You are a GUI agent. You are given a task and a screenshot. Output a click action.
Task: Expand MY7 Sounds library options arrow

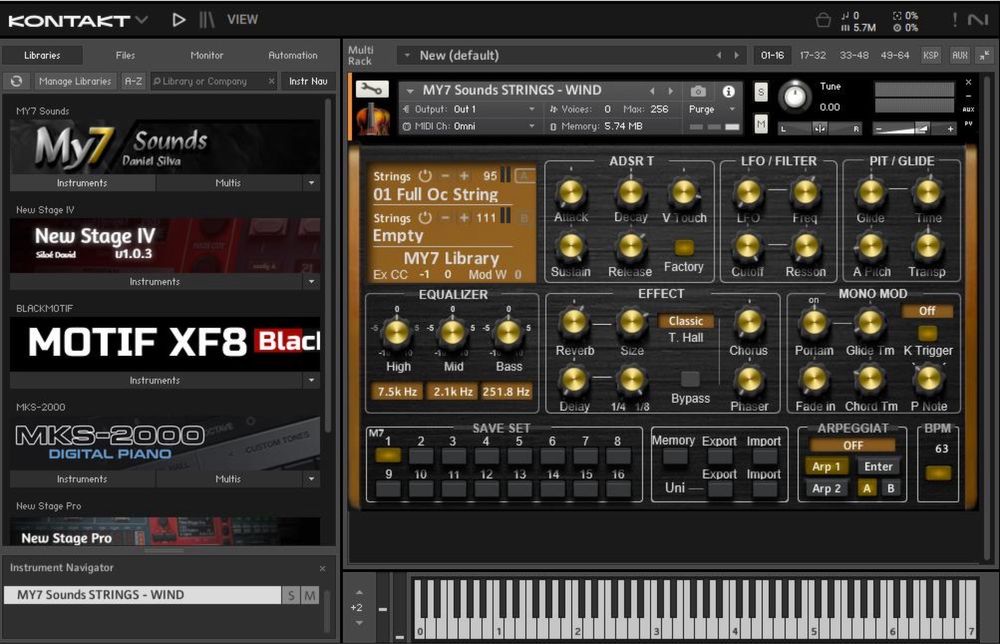pyautogui.click(x=311, y=183)
